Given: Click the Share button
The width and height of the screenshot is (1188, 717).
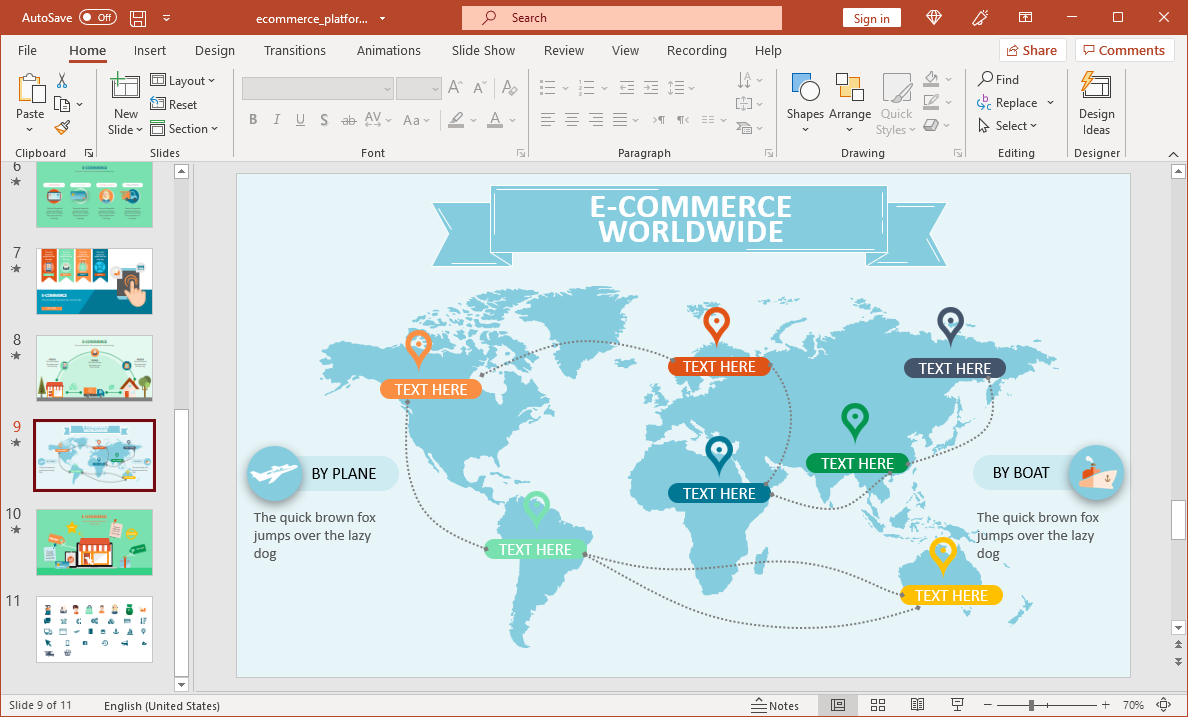Looking at the screenshot, I should pyautogui.click(x=1031, y=50).
